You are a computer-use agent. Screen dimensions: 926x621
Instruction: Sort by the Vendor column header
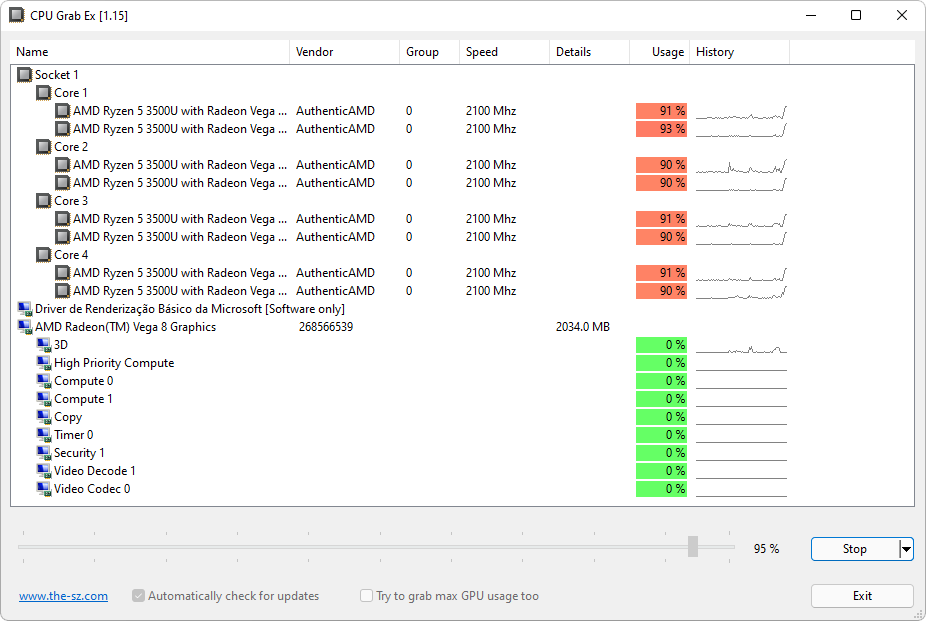[344, 52]
